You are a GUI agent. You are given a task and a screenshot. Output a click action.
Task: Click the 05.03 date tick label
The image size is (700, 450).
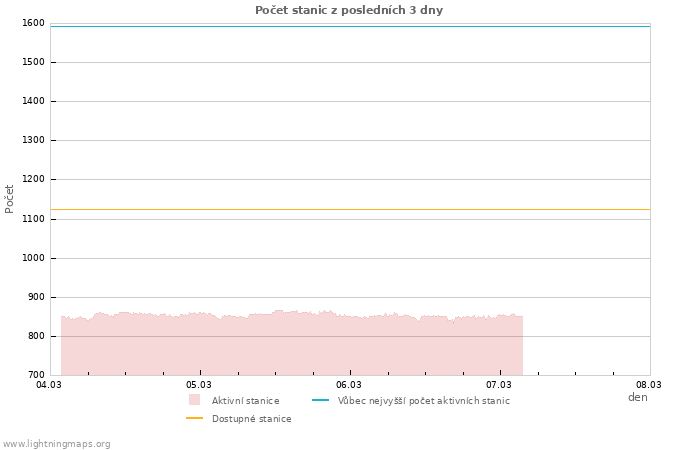[x=199, y=384]
